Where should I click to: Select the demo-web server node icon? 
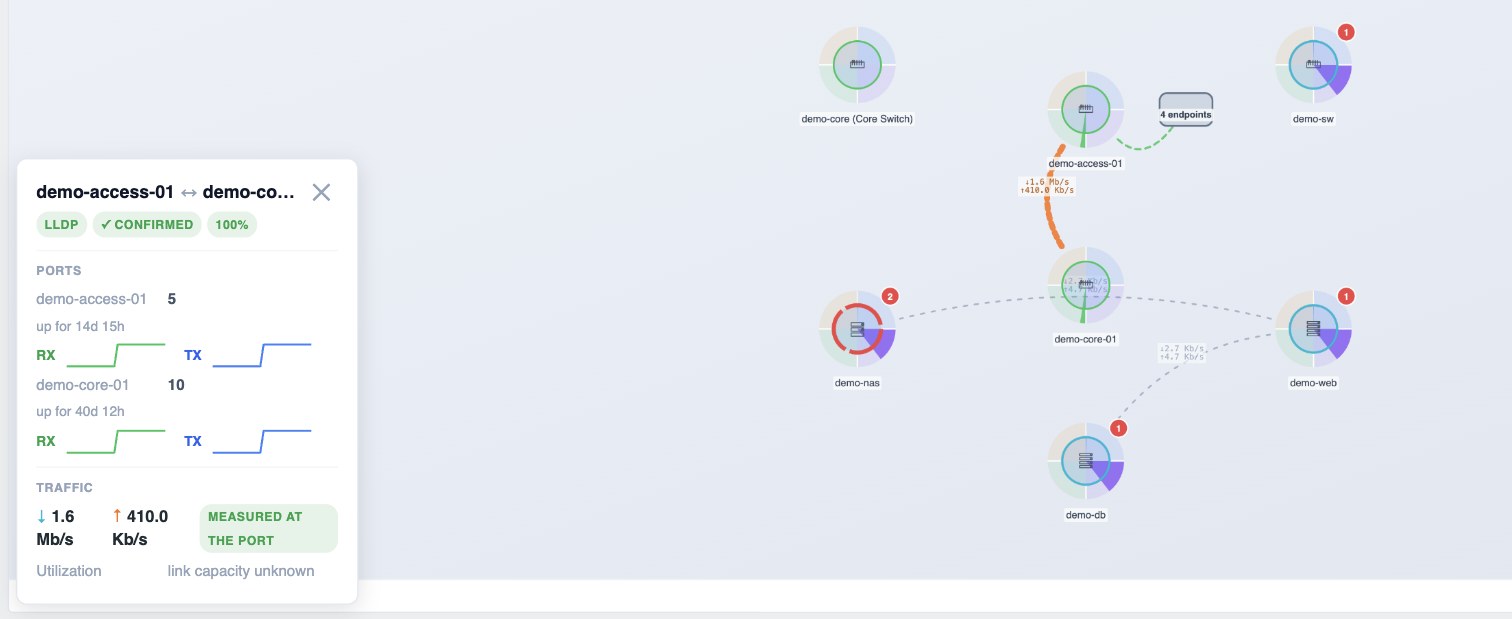pyautogui.click(x=1313, y=328)
